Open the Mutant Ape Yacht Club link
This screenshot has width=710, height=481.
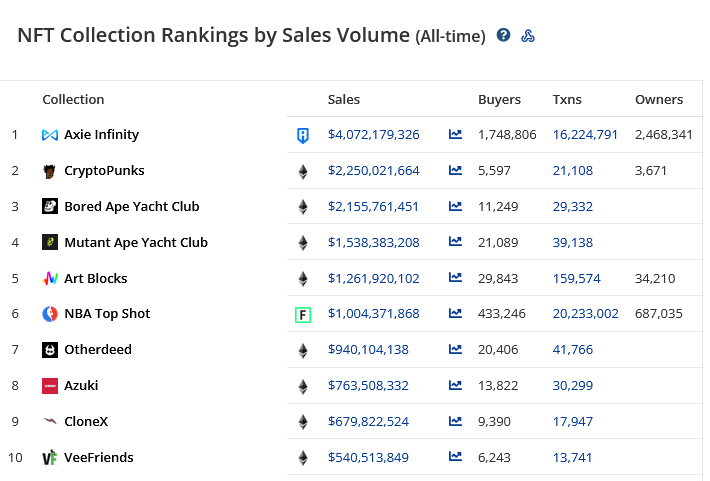coord(136,242)
